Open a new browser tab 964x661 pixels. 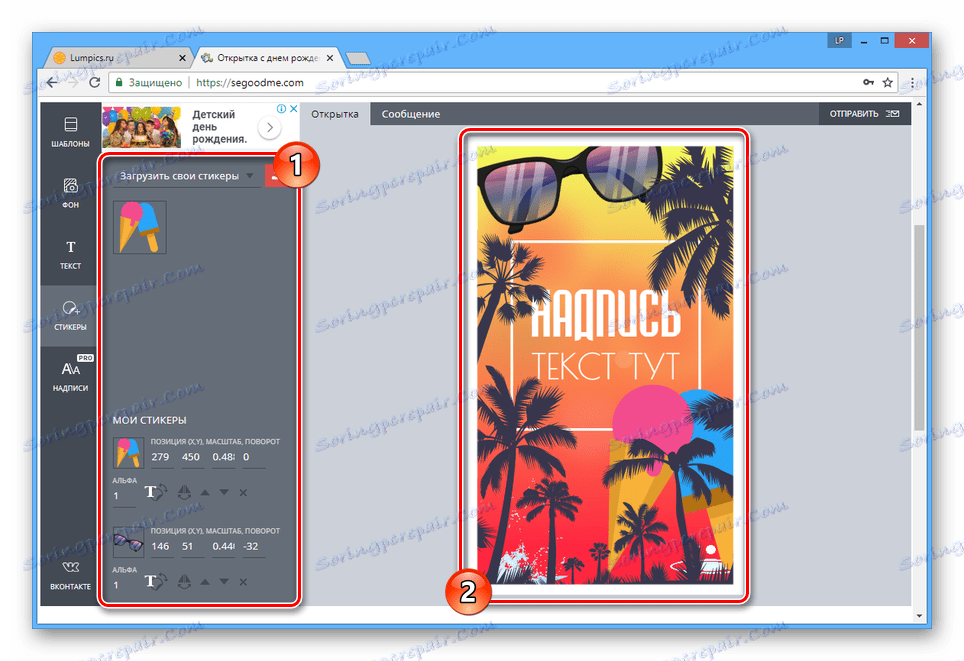click(x=357, y=58)
